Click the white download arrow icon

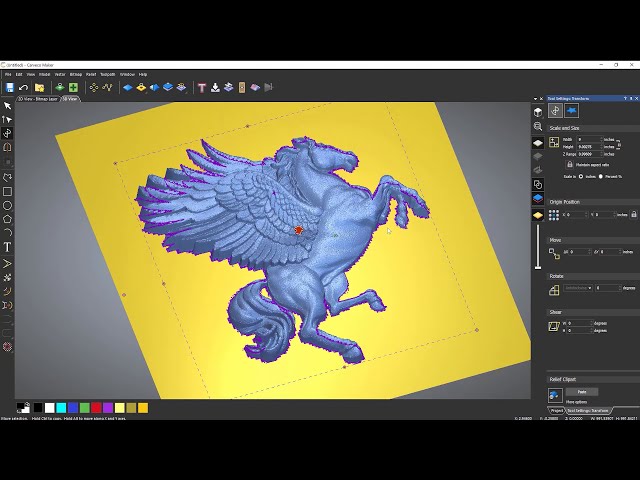(215, 87)
